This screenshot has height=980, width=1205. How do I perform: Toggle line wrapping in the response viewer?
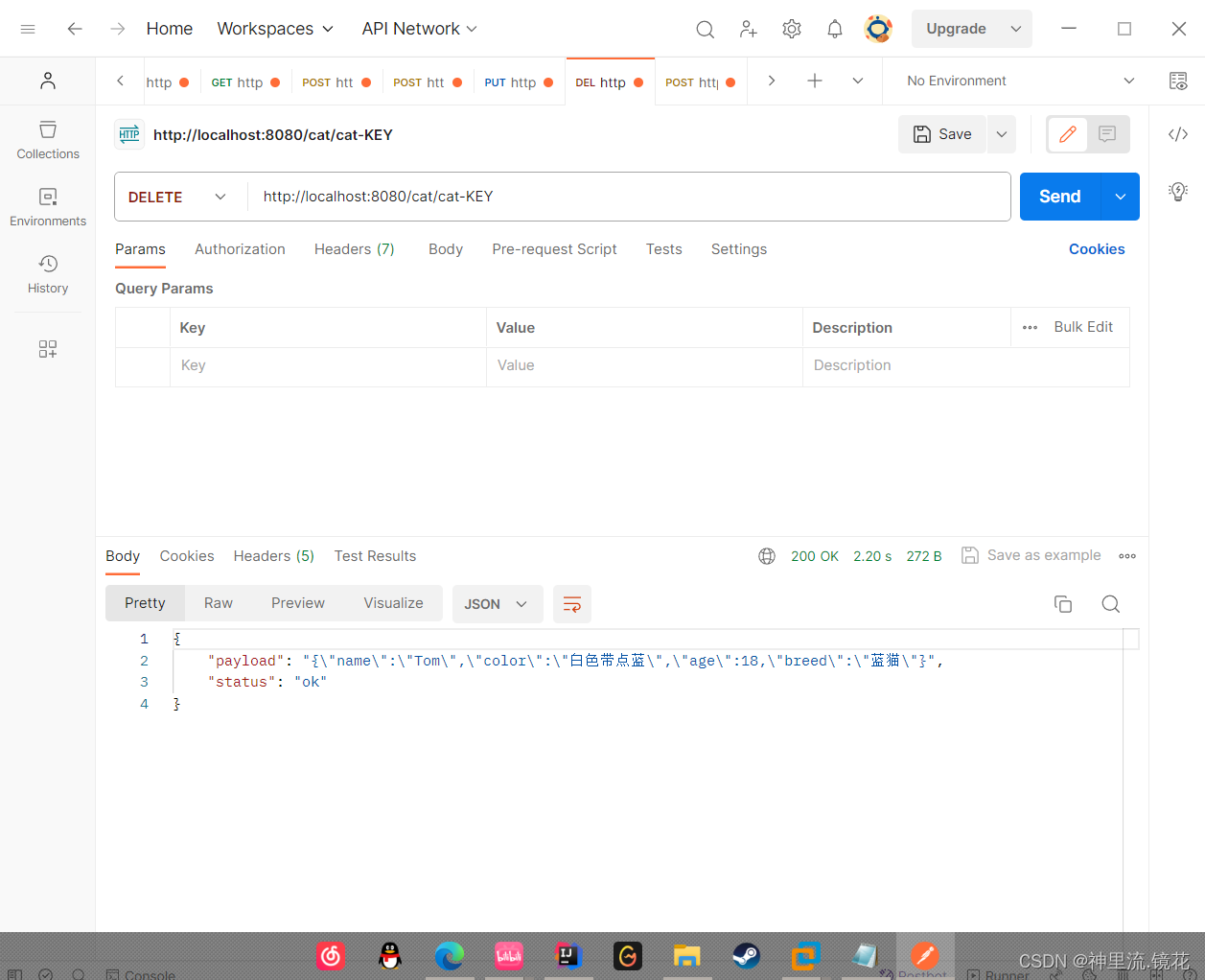pyautogui.click(x=572, y=604)
